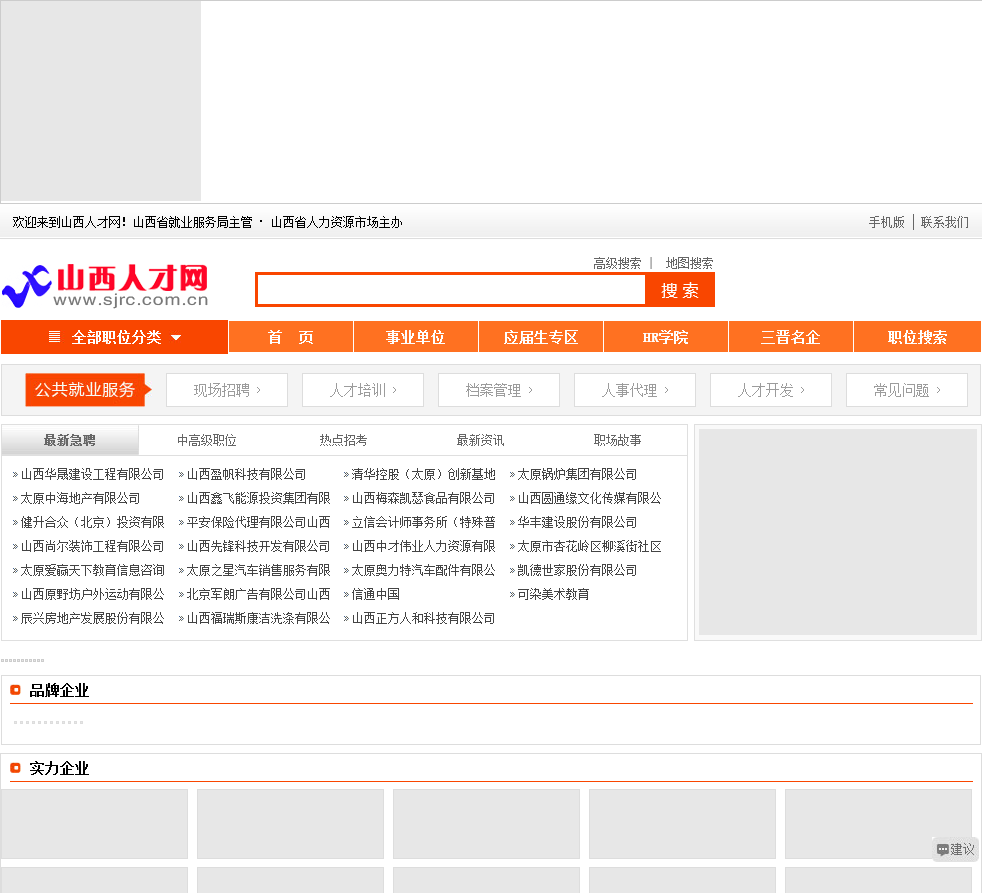Screen dimensions: 982x893
Task: Open 太原之星汽车销售服务有限 listing
Action: pos(258,570)
